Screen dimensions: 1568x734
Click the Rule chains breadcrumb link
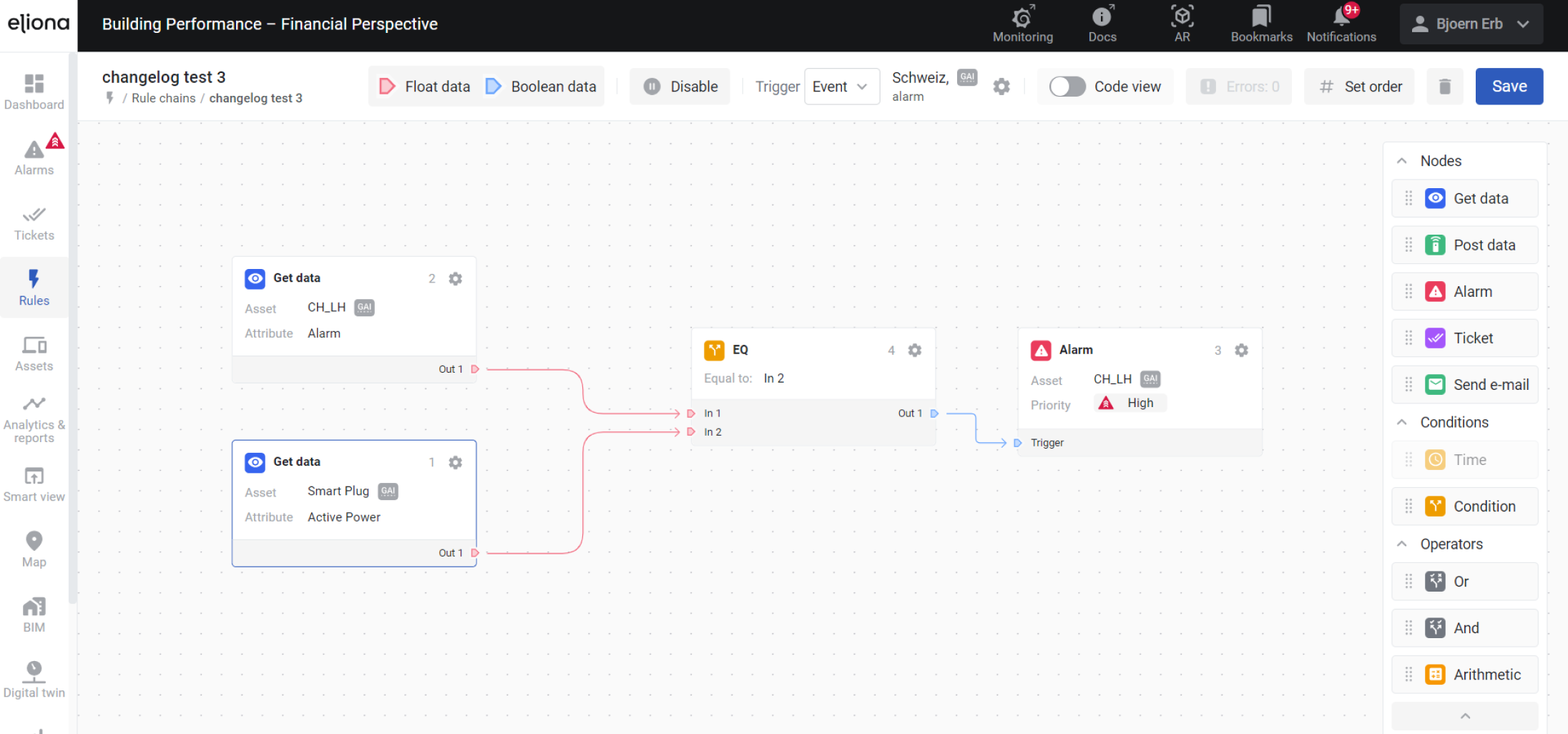point(163,98)
